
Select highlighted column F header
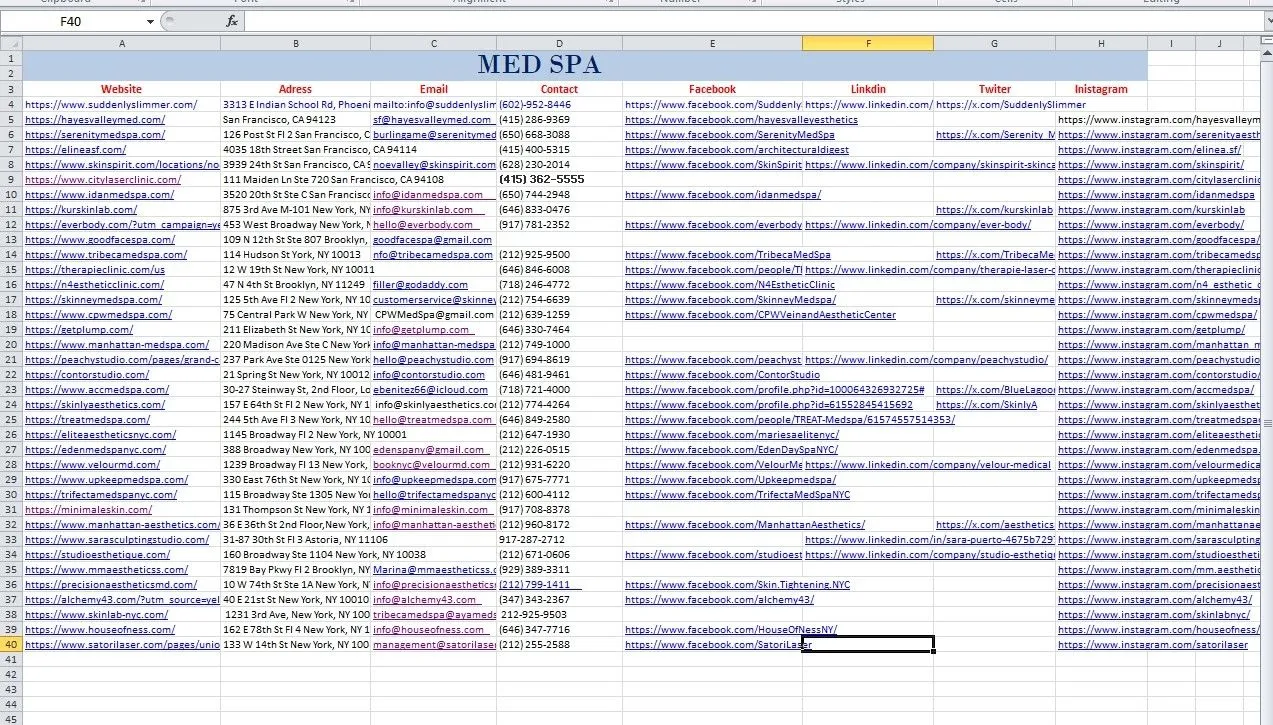868,43
